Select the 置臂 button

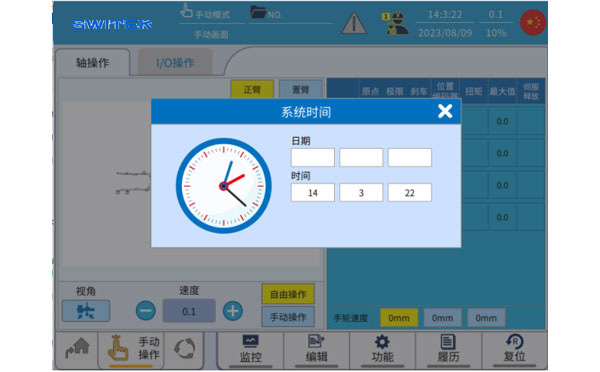(x=300, y=90)
